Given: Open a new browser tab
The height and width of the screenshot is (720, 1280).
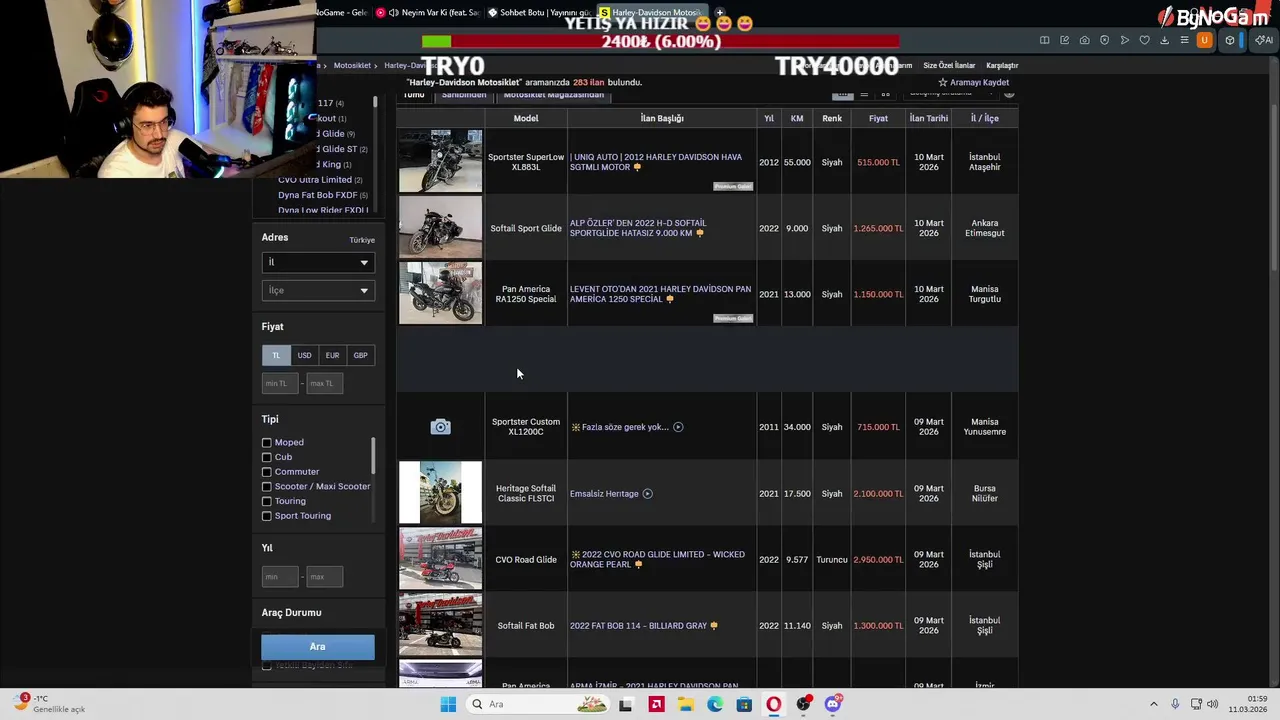Looking at the screenshot, I should 719,13.
